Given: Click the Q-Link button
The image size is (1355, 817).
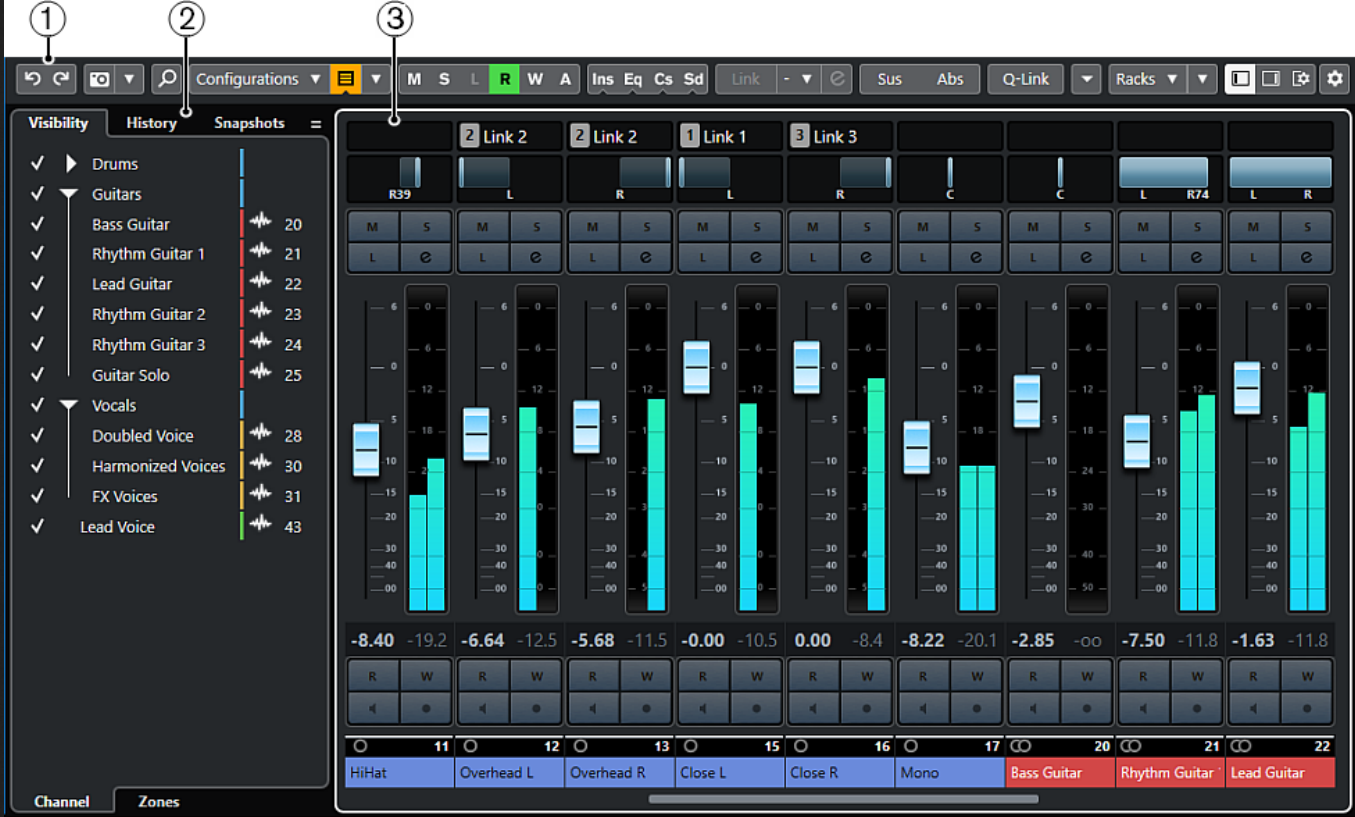Looking at the screenshot, I should click(x=1026, y=79).
